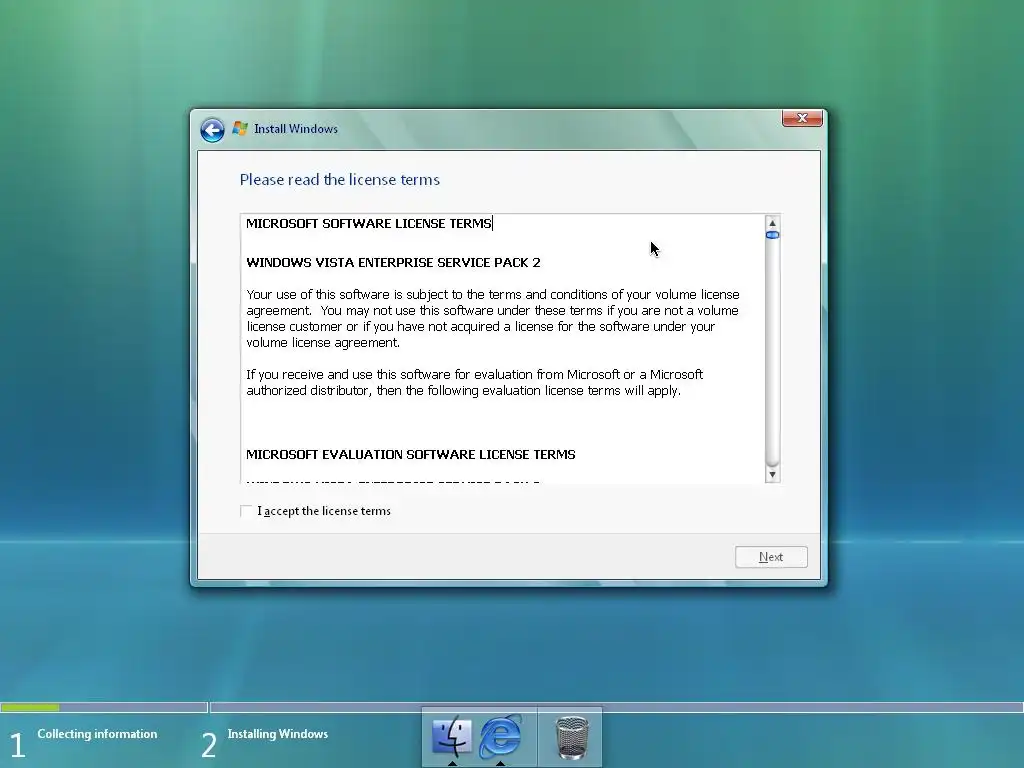Click "MICROSOFT EVALUATION SOFTWARE LICENSE TERMS" heading
The height and width of the screenshot is (768, 1024).
[x=411, y=455]
